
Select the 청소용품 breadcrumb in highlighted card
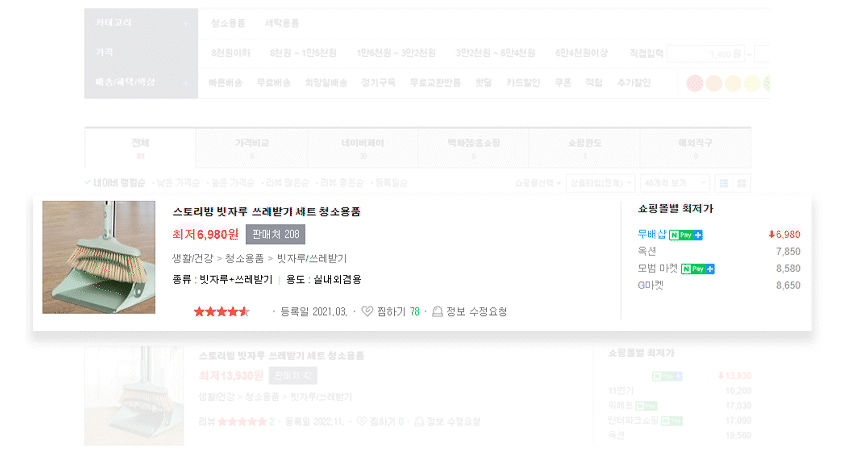245,258
